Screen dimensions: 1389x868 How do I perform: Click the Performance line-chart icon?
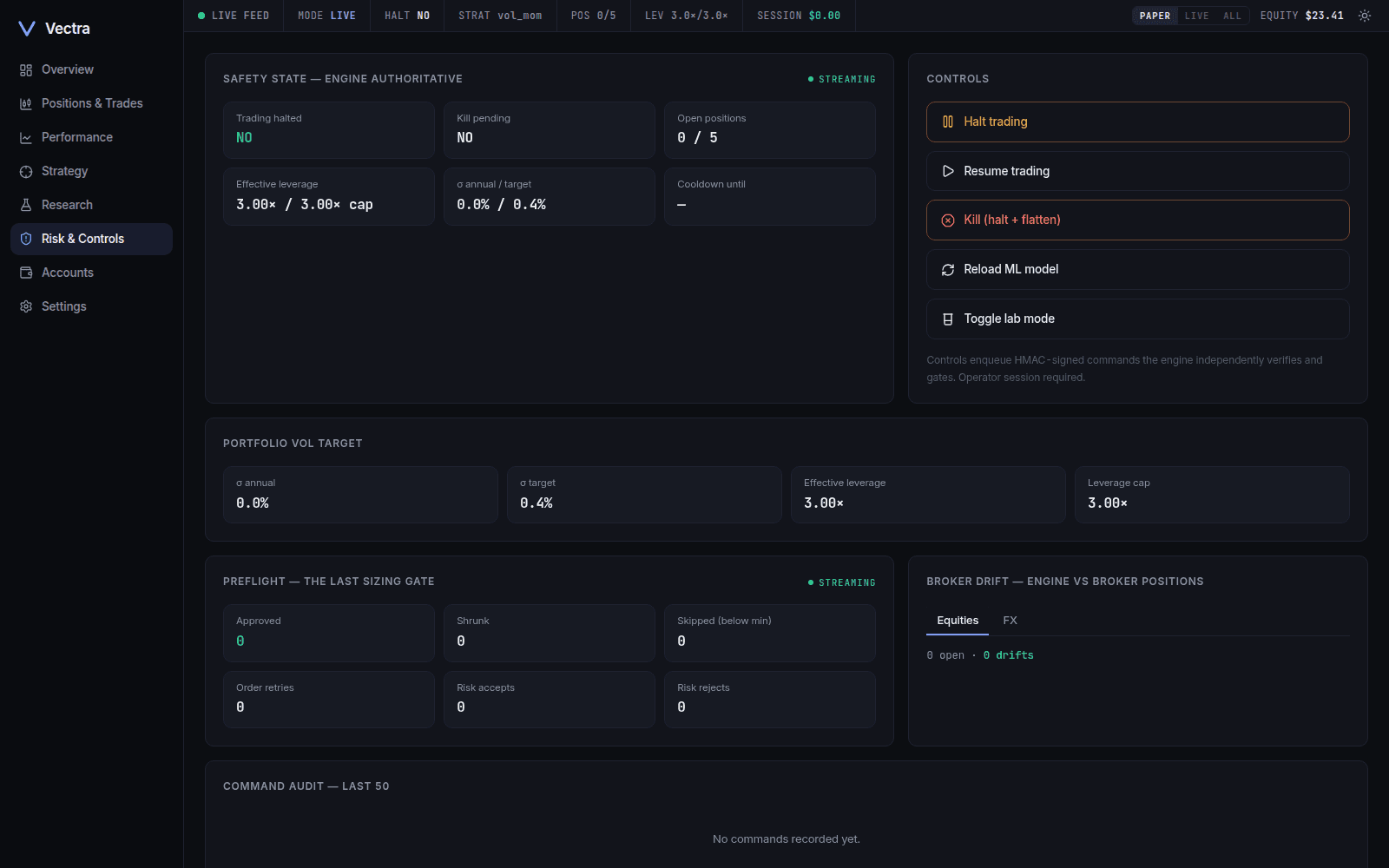click(26, 137)
